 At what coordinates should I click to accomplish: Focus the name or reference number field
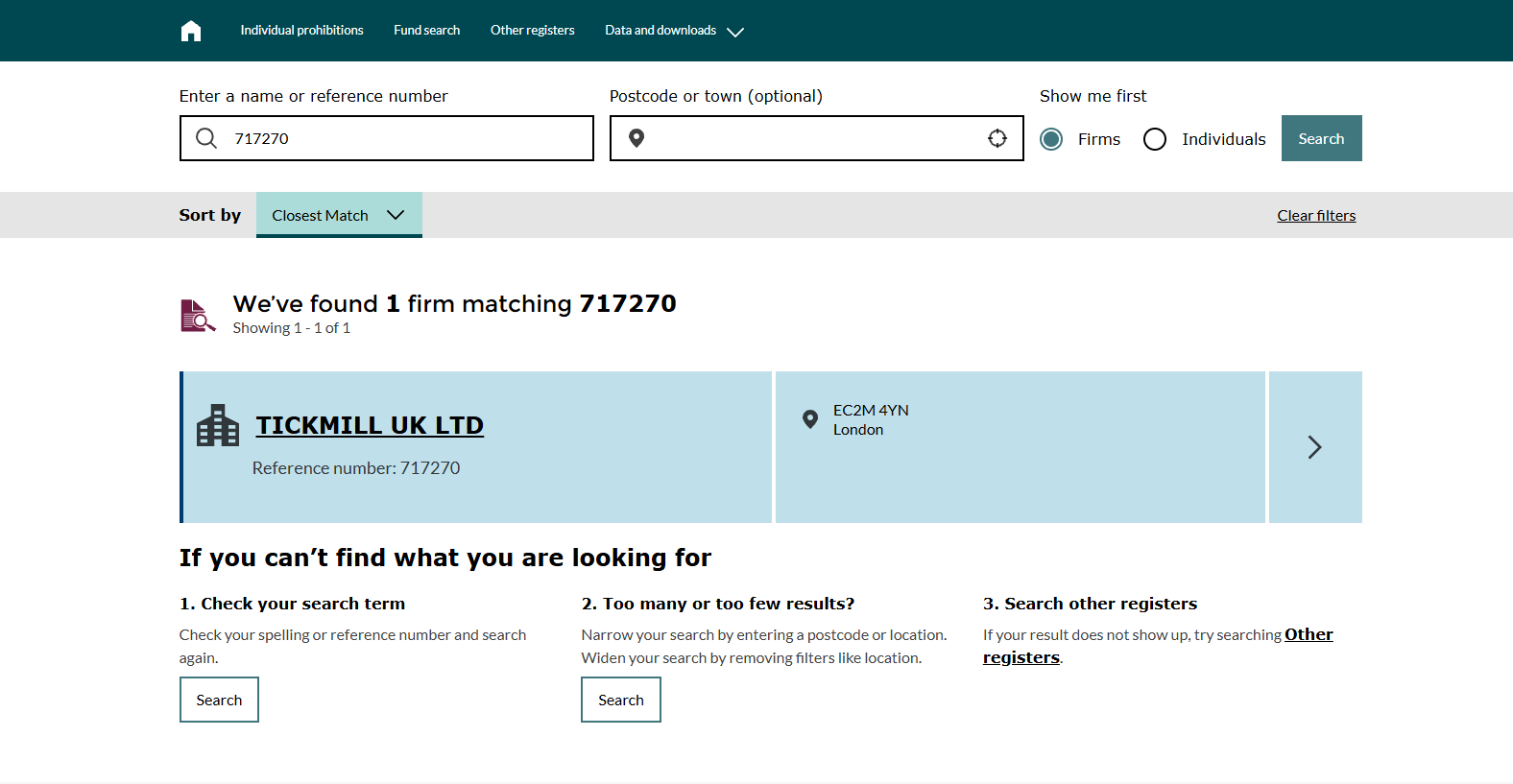387,138
